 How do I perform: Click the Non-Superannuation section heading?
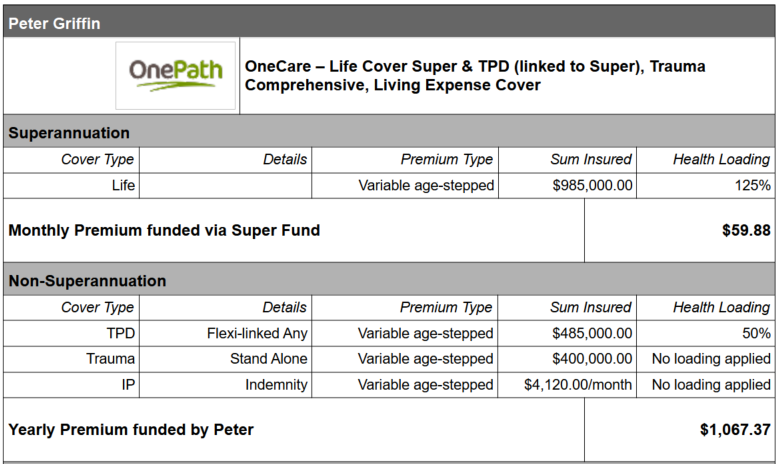tap(87, 281)
